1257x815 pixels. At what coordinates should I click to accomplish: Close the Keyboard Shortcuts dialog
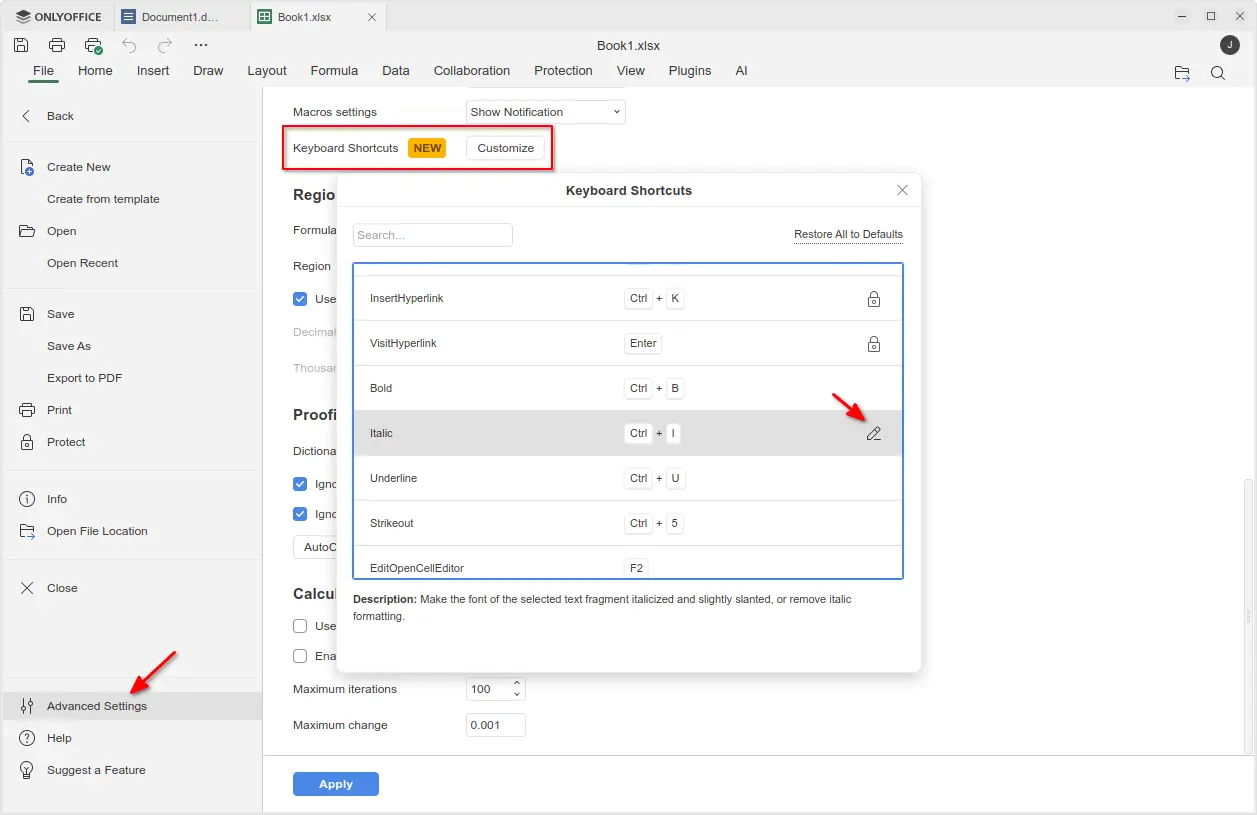(902, 190)
